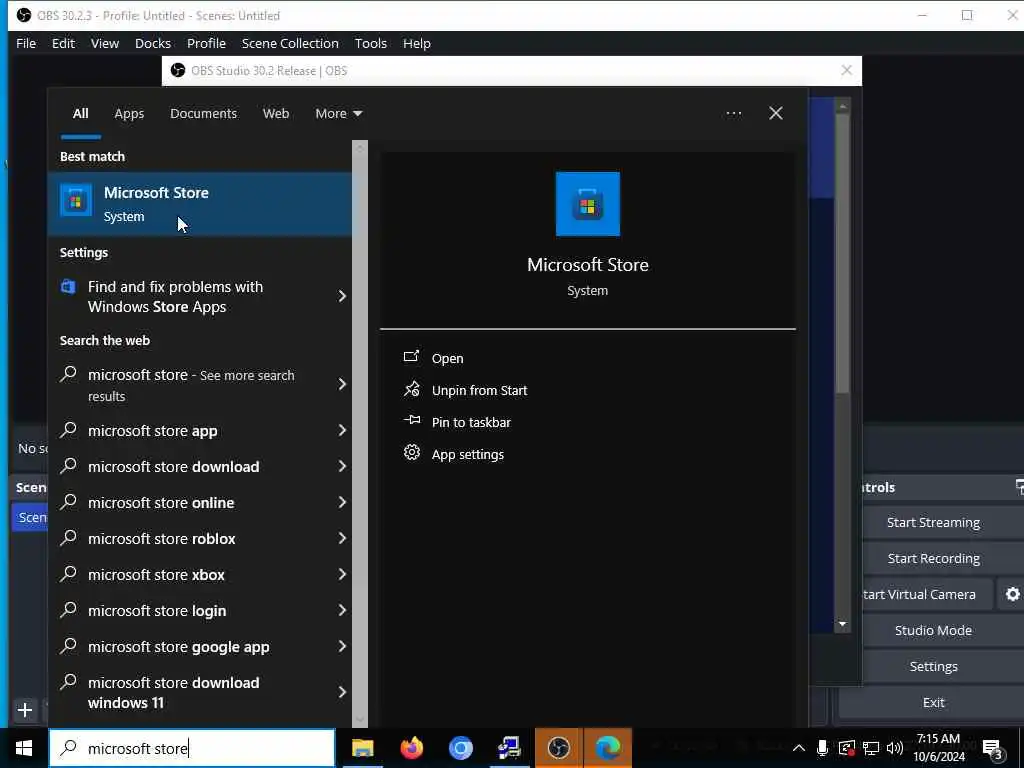Expand the 'microsoft store google app' arrow
Screen dimensions: 1024x768
[x=342, y=646]
